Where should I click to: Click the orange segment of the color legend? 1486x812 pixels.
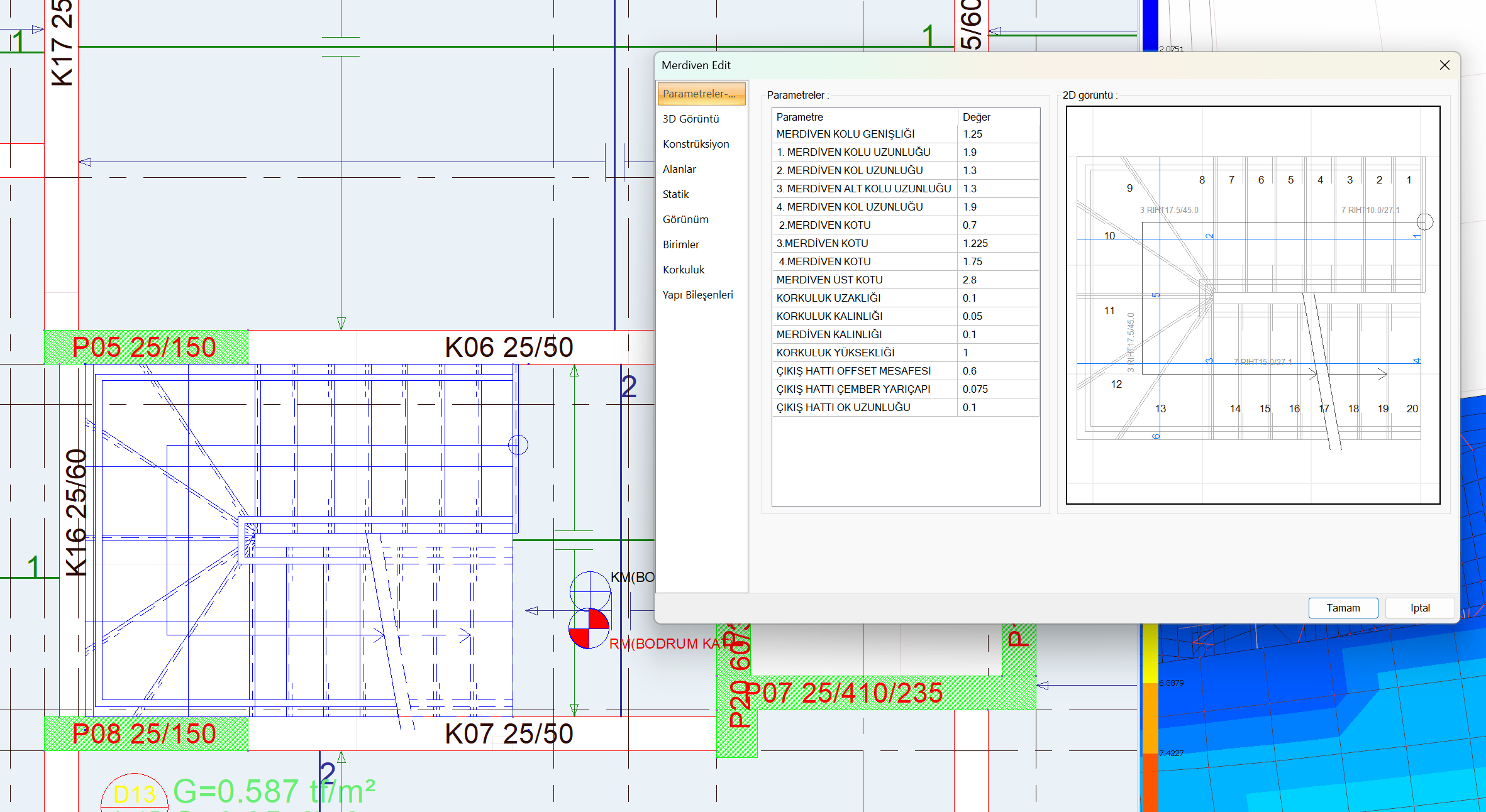tap(1150, 719)
